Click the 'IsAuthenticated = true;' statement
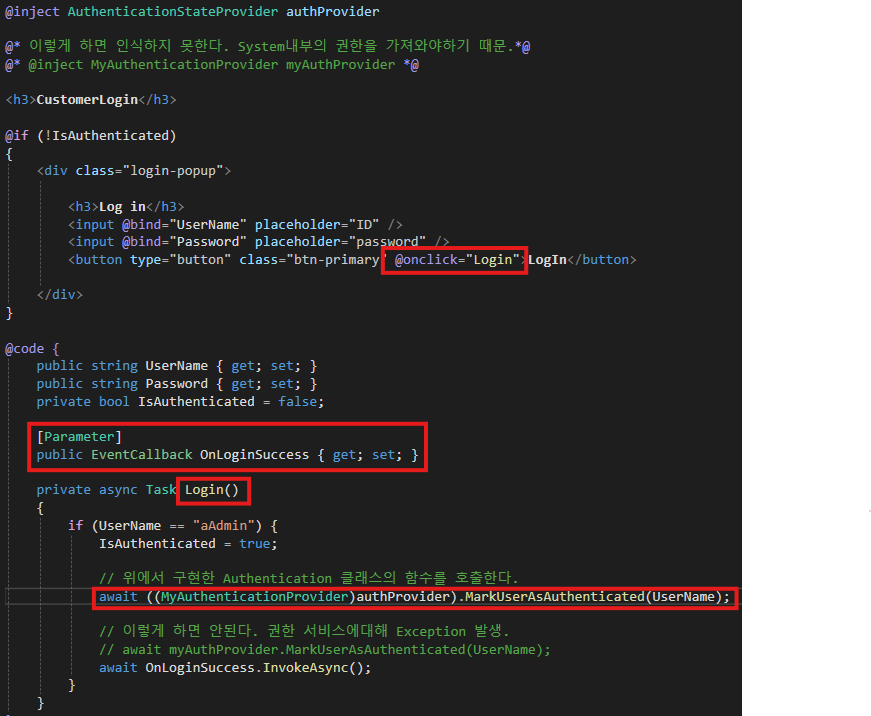Viewport: 871px width, 716px height. click(x=188, y=544)
